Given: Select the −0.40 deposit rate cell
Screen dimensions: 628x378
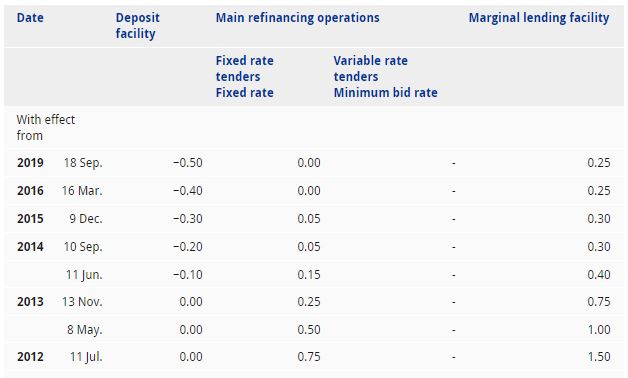Looking at the screenshot, I should tap(188, 191).
